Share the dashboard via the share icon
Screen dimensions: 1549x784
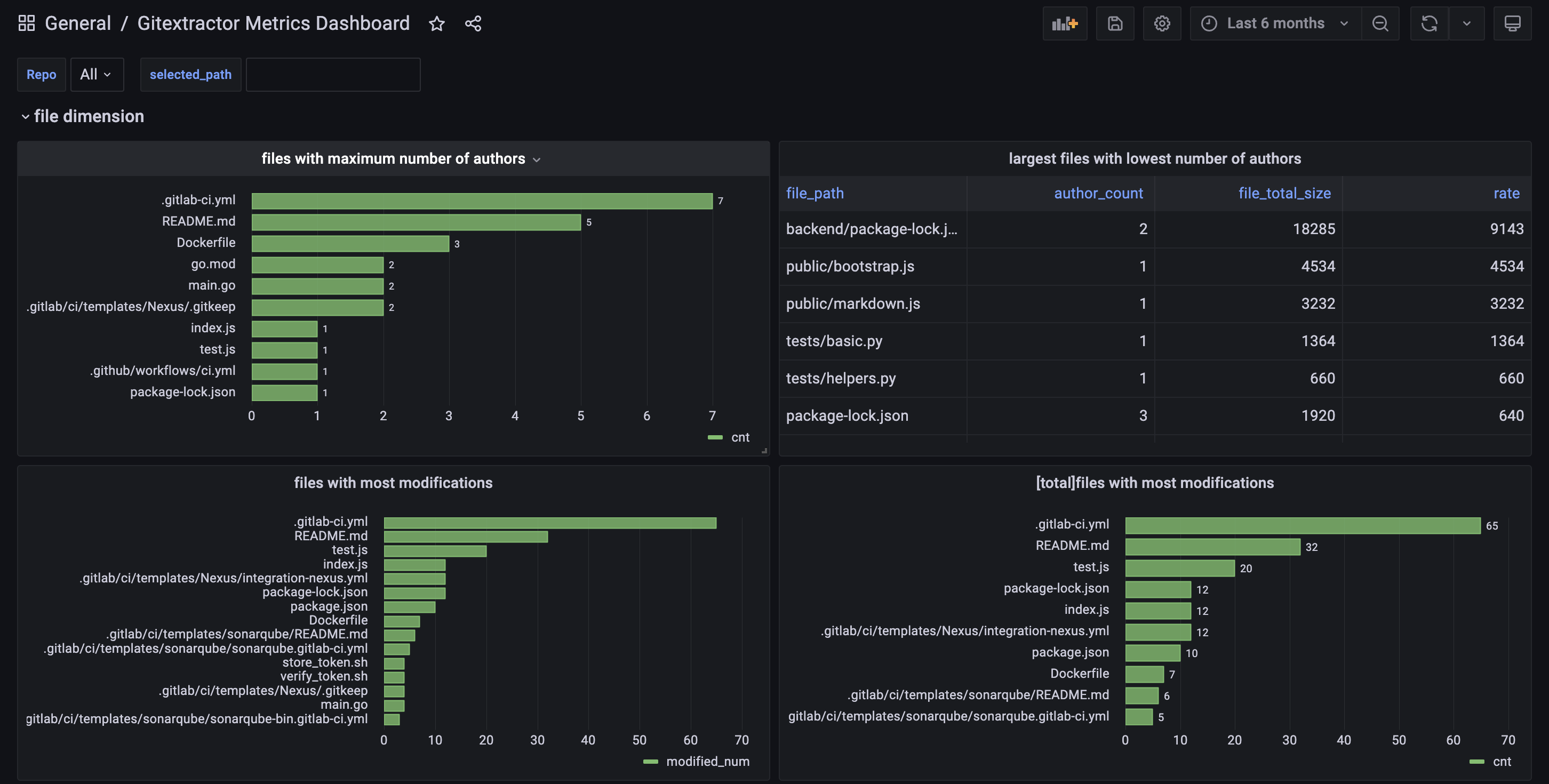click(473, 23)
